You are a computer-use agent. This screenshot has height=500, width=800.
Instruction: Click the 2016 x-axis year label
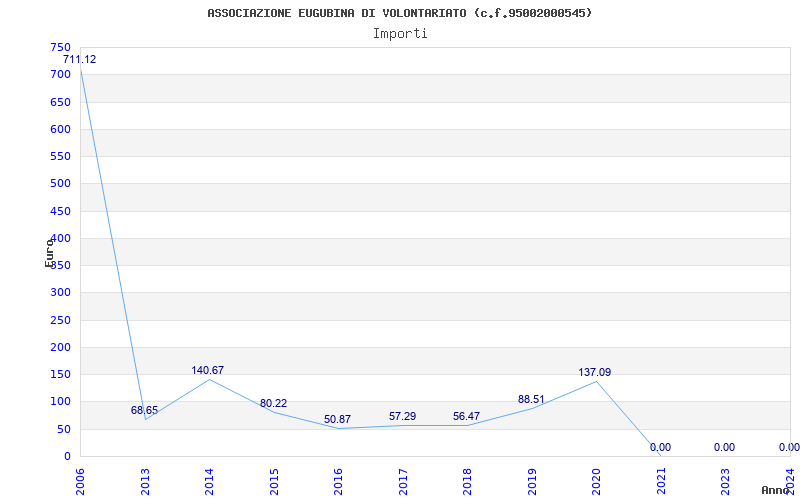click(x=339, y=482)
